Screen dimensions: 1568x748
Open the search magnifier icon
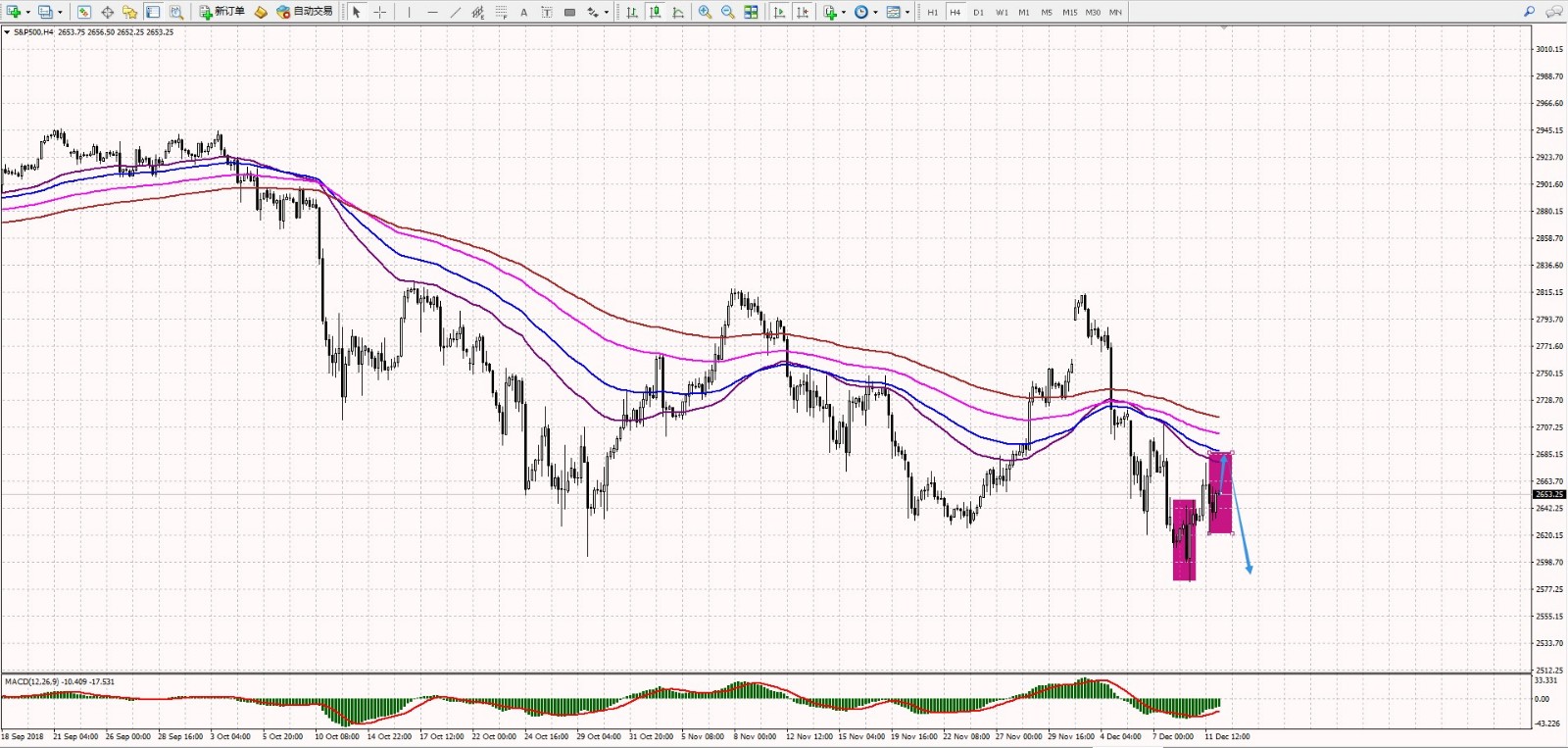click(x=1529, y=12)
